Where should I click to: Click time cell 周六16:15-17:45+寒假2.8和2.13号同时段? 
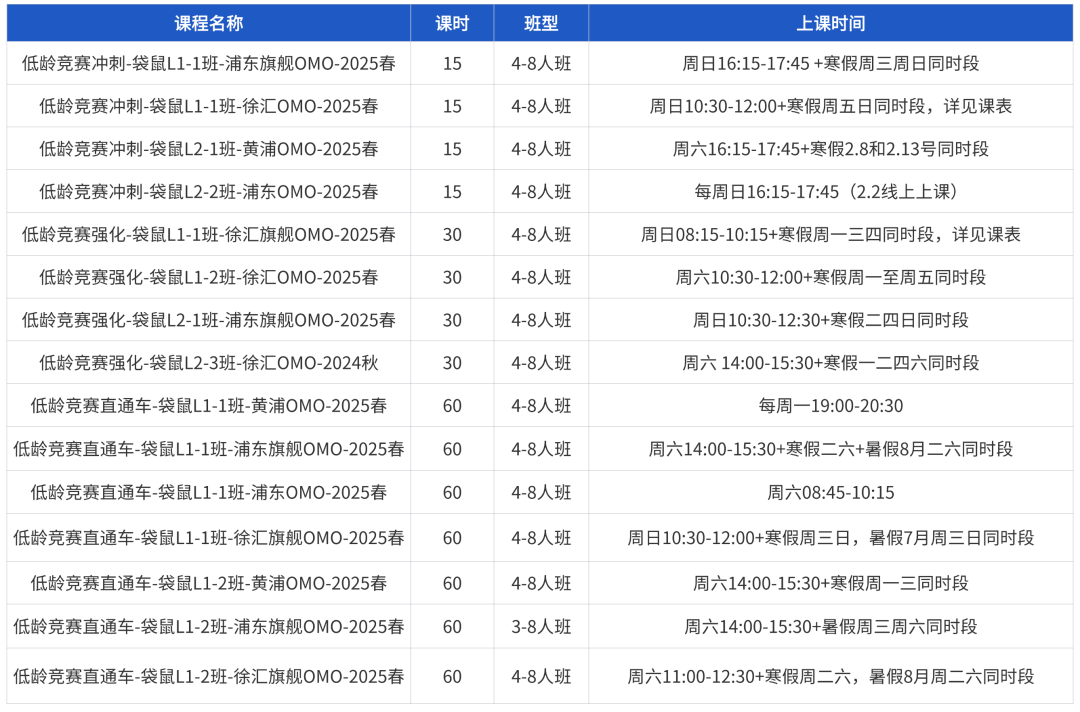point(831,149)
